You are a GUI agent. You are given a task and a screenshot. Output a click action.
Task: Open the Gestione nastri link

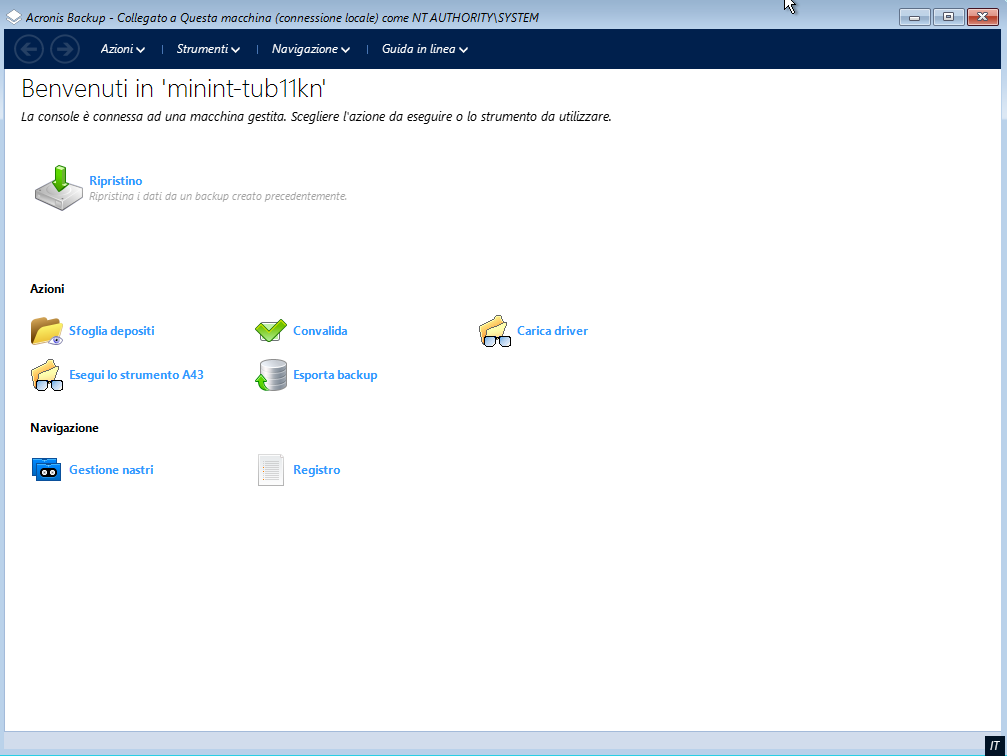(x=111, y=470)
